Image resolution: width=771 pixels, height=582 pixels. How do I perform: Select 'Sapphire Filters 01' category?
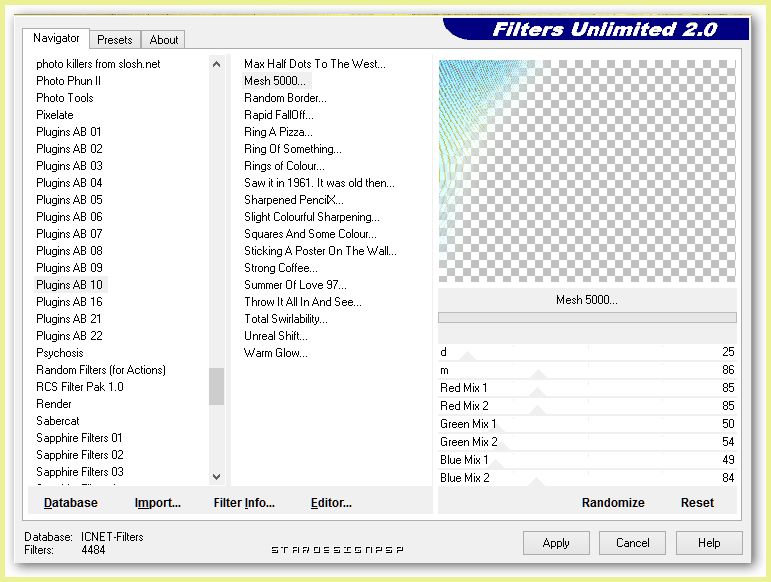coord(79,438)
